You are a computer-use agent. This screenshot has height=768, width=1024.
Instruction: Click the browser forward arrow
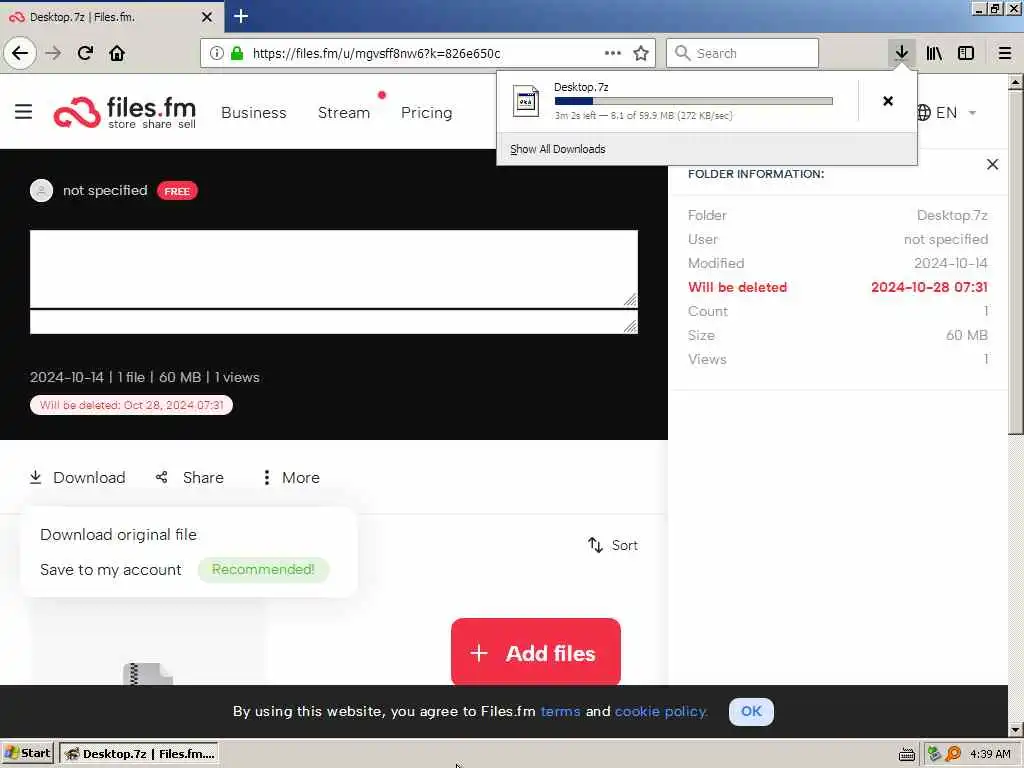coord(54,53)
